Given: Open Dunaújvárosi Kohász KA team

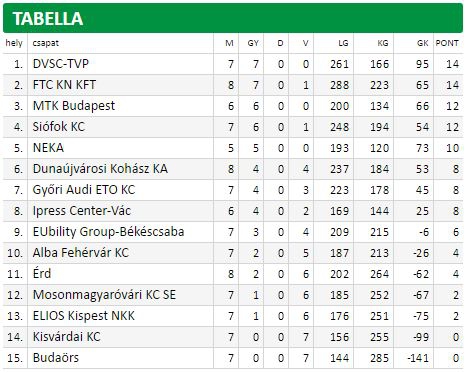Looking at the screenshot, I should tap(100, 169).
